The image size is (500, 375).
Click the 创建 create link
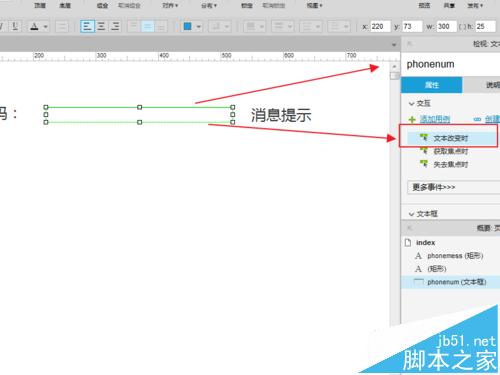click(x=492, y=119)
